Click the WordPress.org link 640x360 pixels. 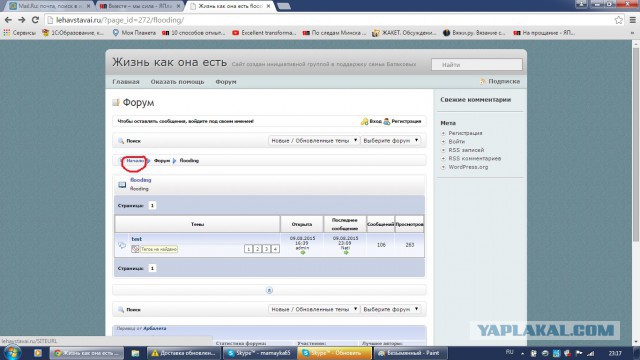pos(468,167)
